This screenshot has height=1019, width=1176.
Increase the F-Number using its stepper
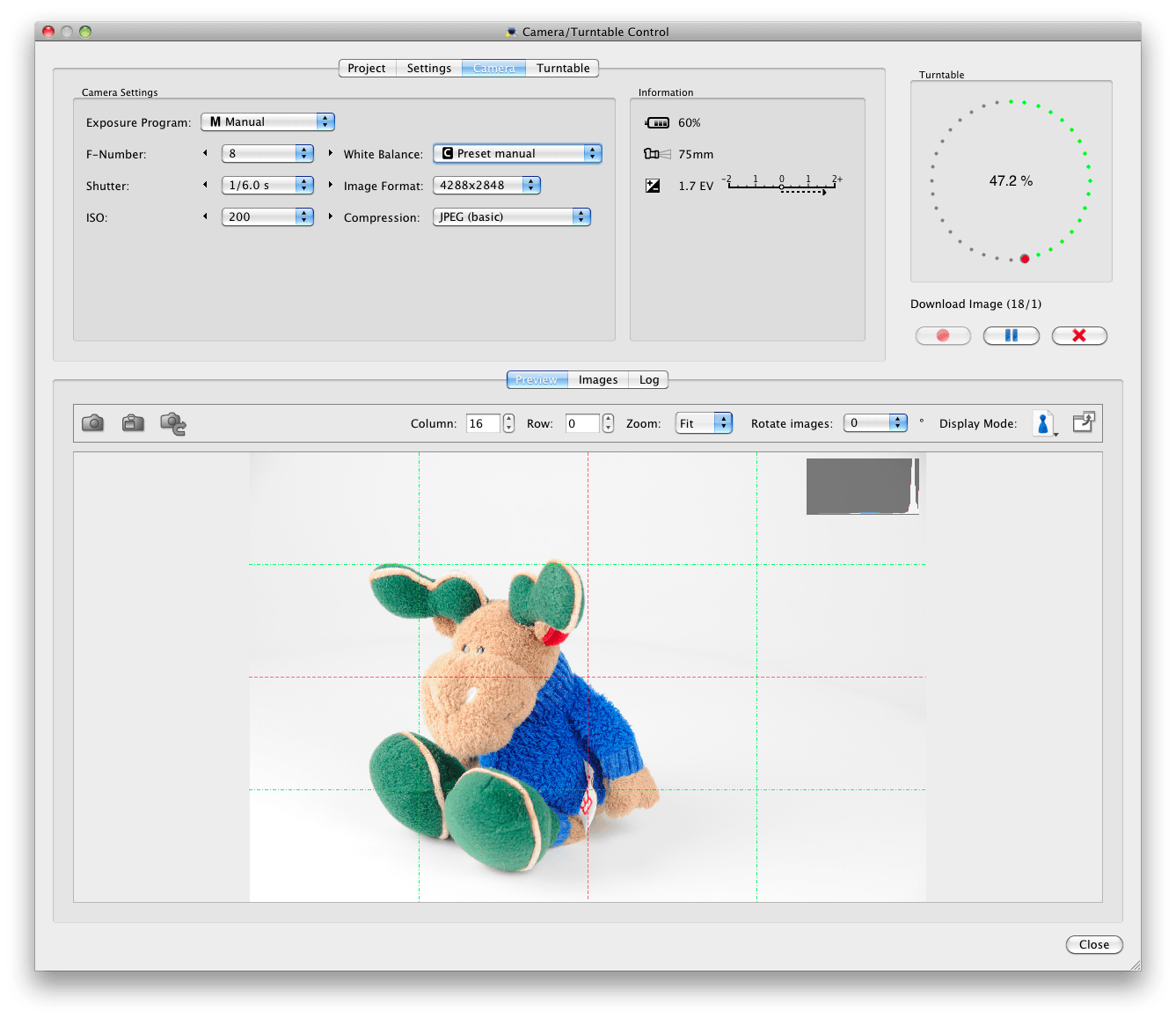(304, 149)
